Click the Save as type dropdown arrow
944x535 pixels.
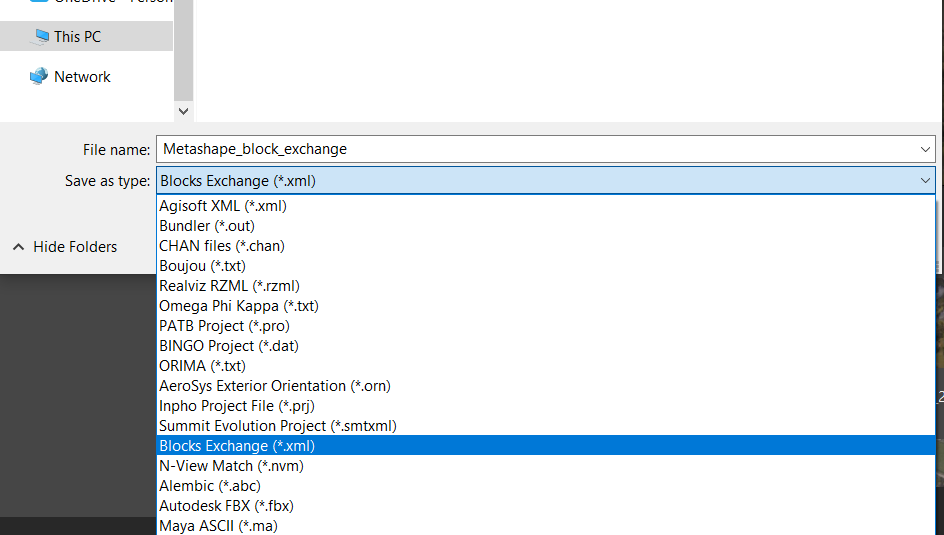point(925,181)
